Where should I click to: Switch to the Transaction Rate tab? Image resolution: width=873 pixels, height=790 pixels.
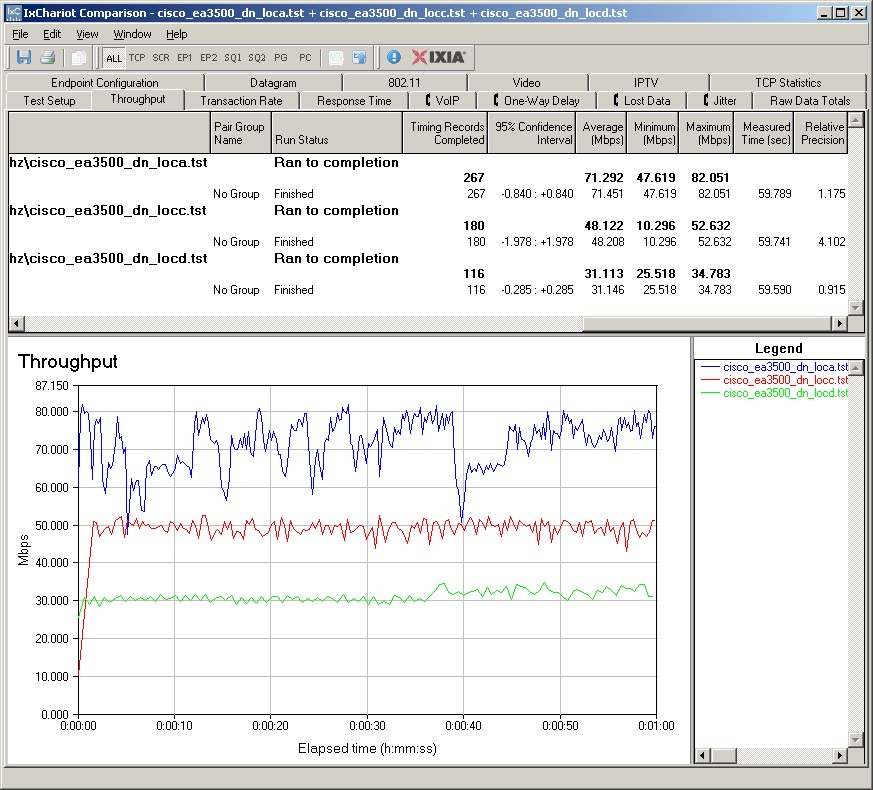(241, 101)
